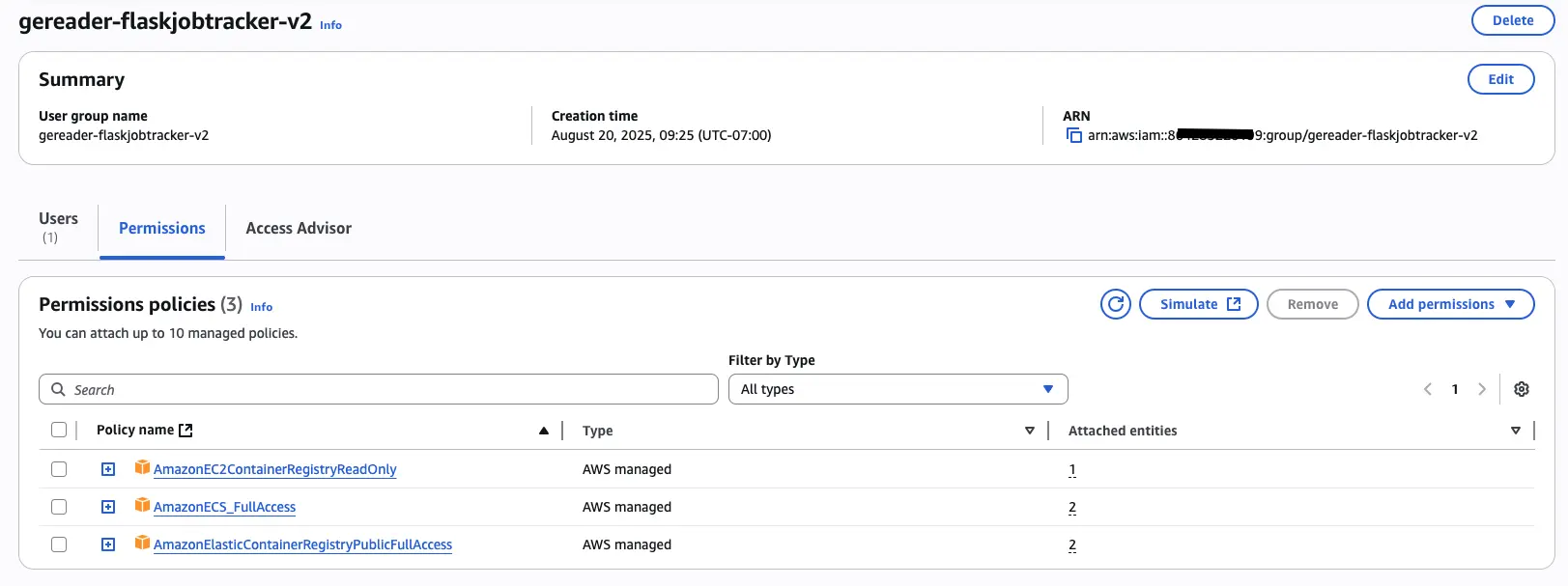Screen dimensions: 1568x586
Task: Open the AmazonElasticContainerRegistryPublicFullAccess policy link
Action: pos(302,545)
